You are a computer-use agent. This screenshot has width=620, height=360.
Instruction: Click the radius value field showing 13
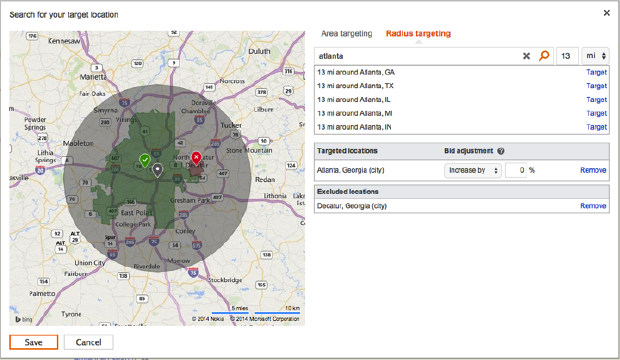pos(567,56)
